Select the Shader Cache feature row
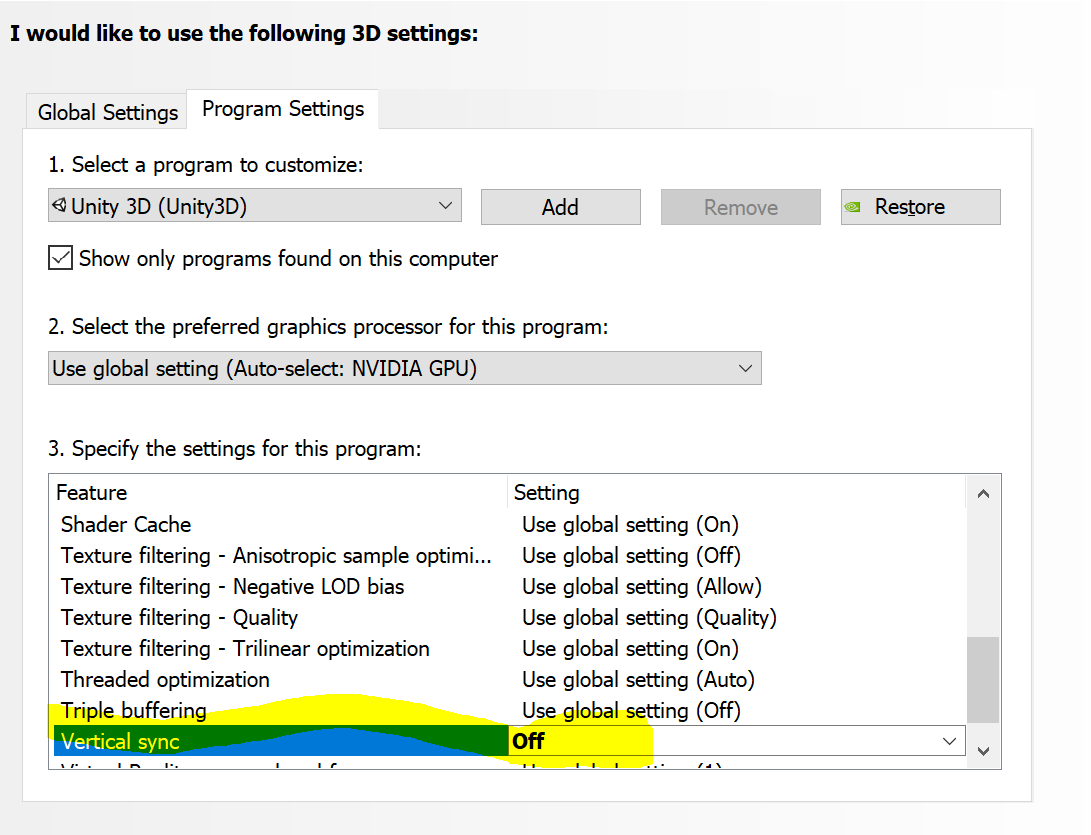Viewport: 1091px width, 835px height. pos(126,524)
